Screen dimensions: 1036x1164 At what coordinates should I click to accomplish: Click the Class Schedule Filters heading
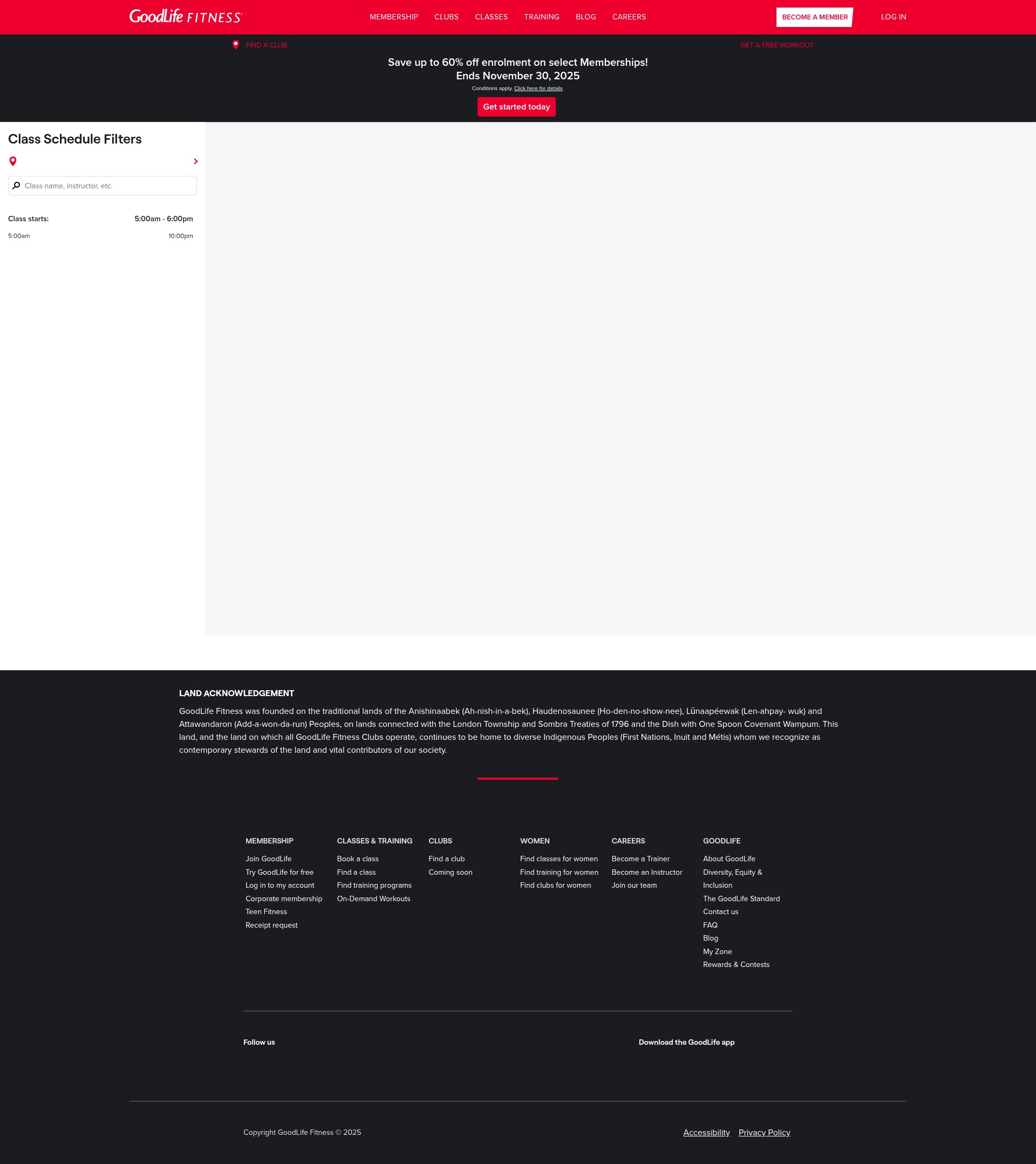[x=74, y=139]
